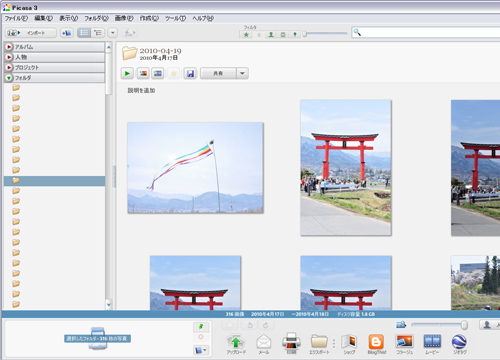Open the 編集 menu
The image size is (500, 360).
pyautogui.click(x=43, y=18)
